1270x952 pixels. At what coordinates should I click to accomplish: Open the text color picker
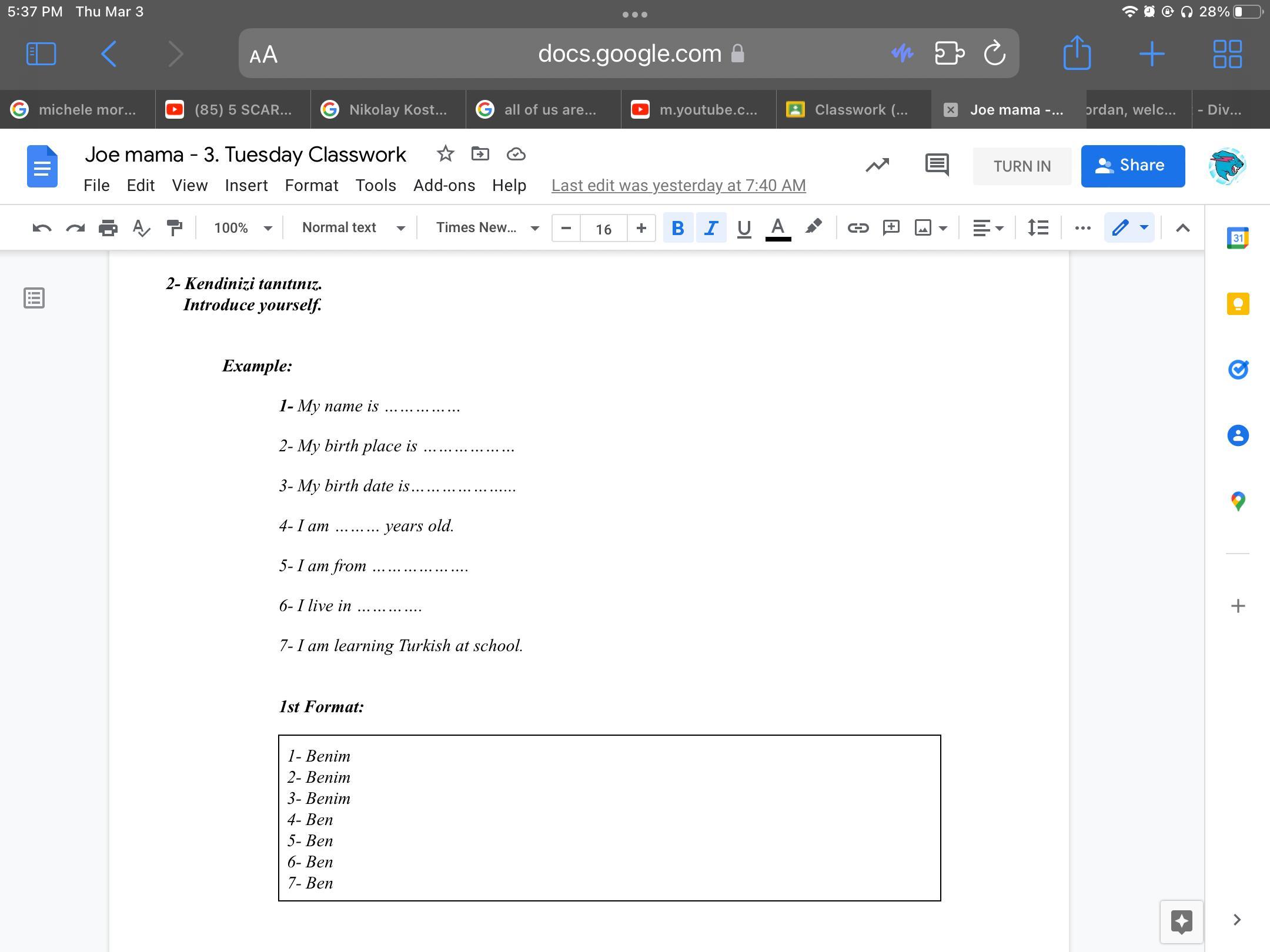(x=777, y=228)
